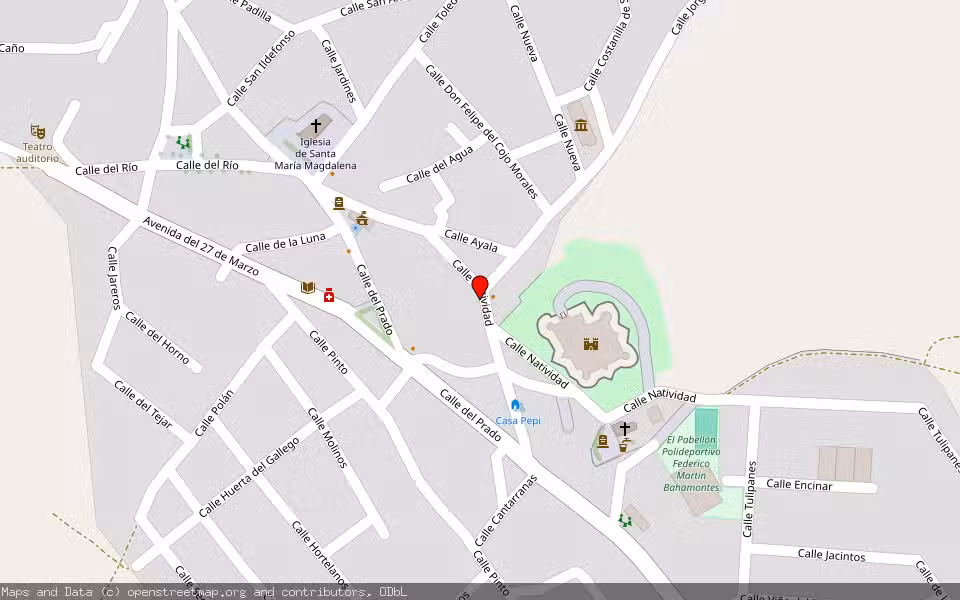
Task: Select the Calle del Agua label
Action: pos(440,164)
